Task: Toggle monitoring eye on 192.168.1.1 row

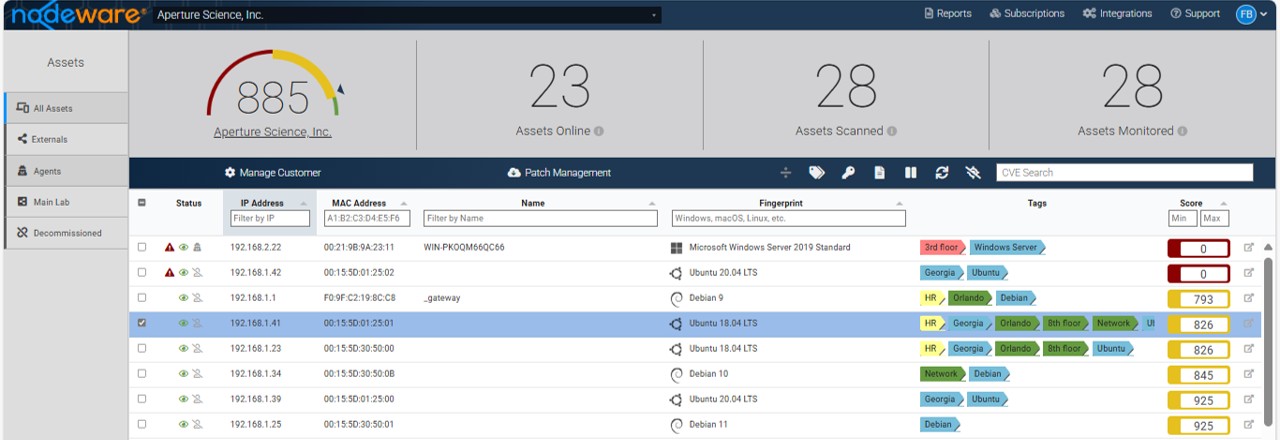Action: pyautogui.click(x=184, y=297)
